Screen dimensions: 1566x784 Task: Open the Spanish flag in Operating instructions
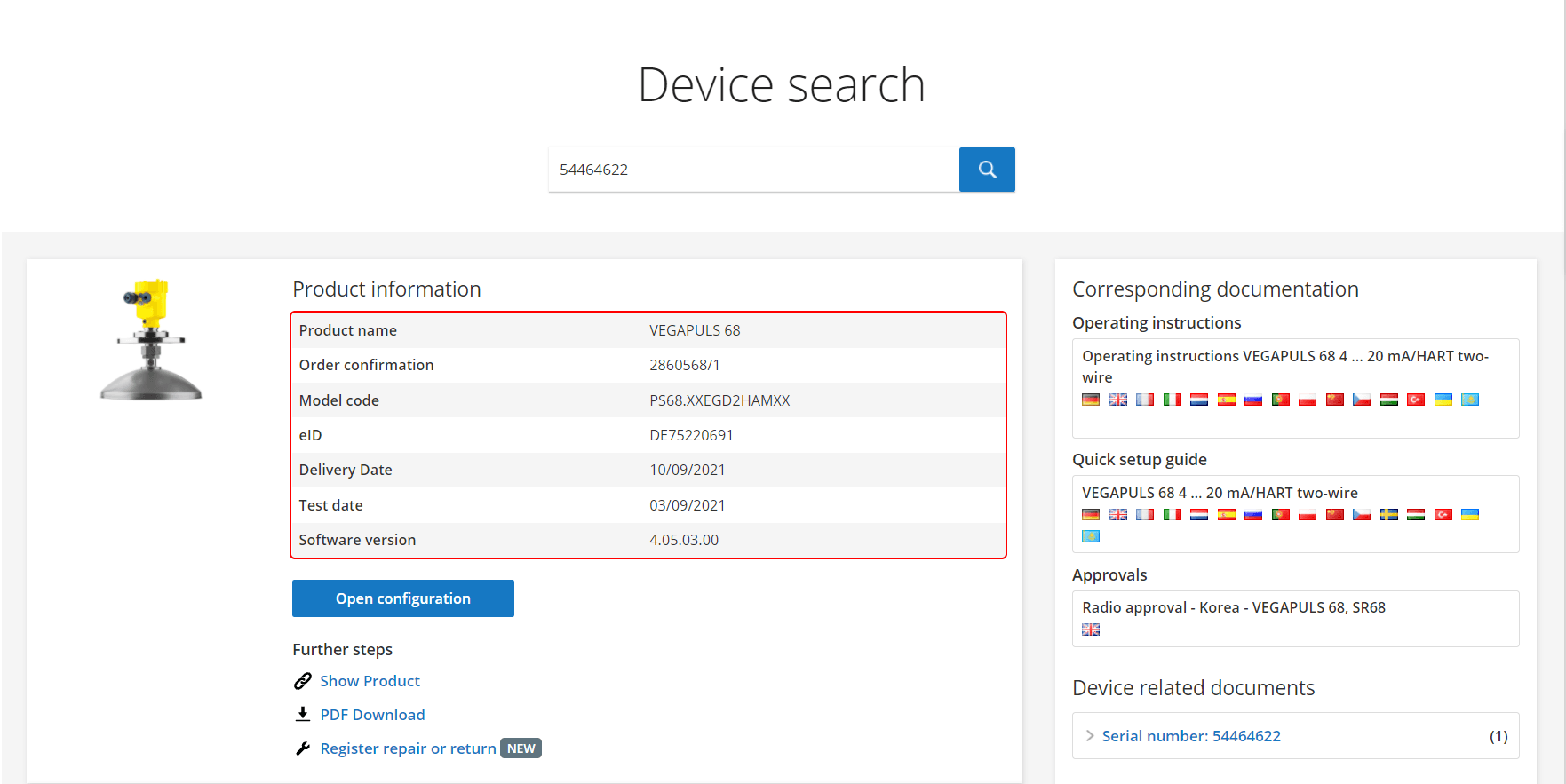coord(1227,400)
